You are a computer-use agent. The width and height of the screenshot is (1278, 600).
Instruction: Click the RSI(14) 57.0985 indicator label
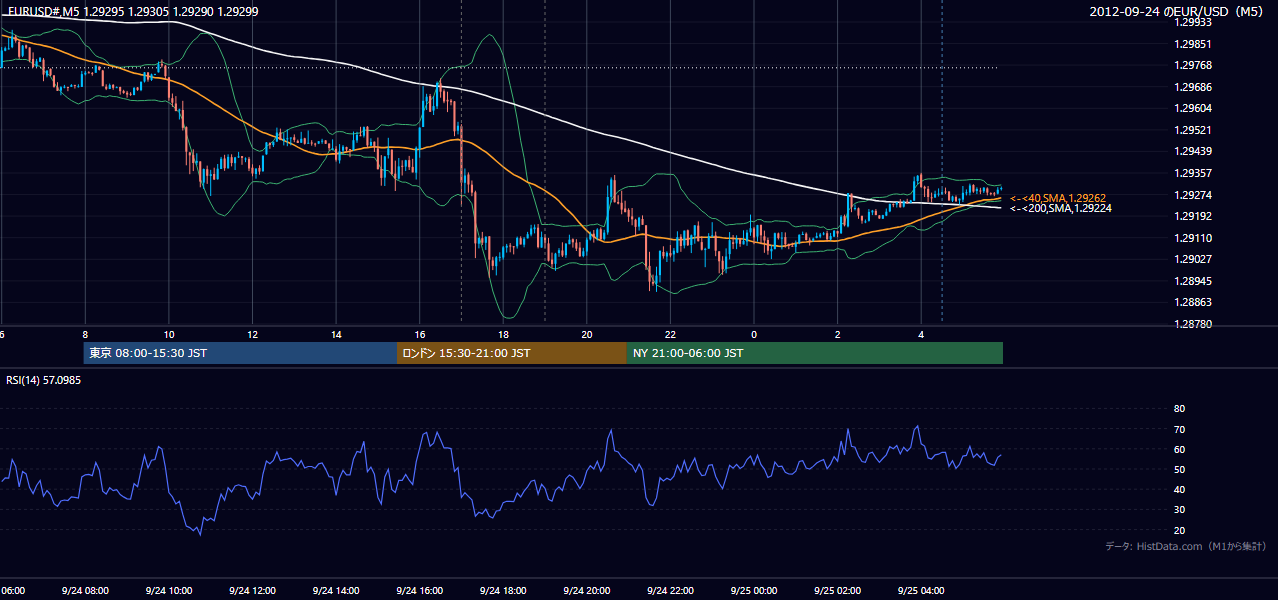[x=44, y=380]
